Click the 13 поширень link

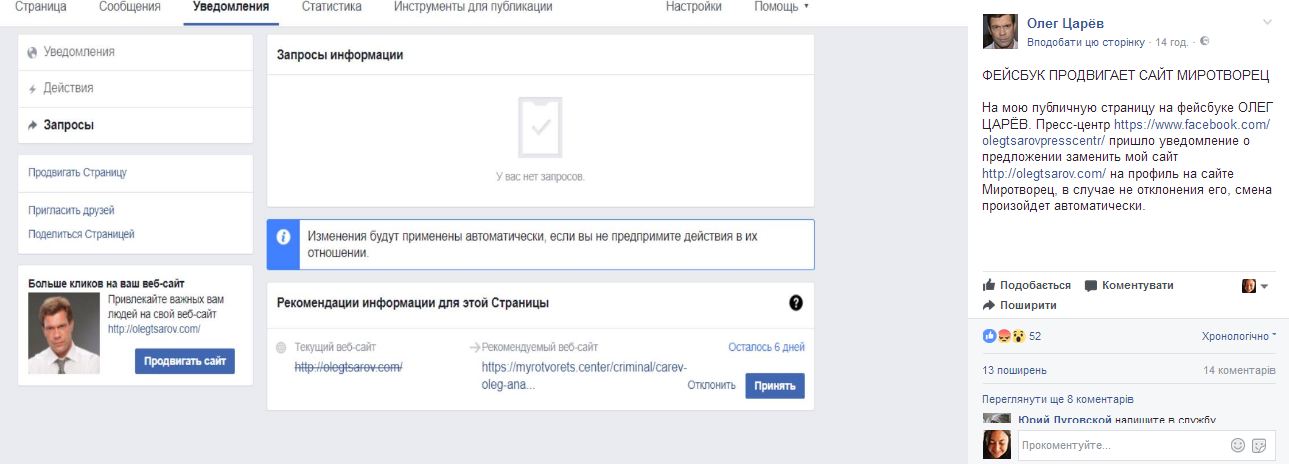pyautogui.click(x=1015, y=370)
